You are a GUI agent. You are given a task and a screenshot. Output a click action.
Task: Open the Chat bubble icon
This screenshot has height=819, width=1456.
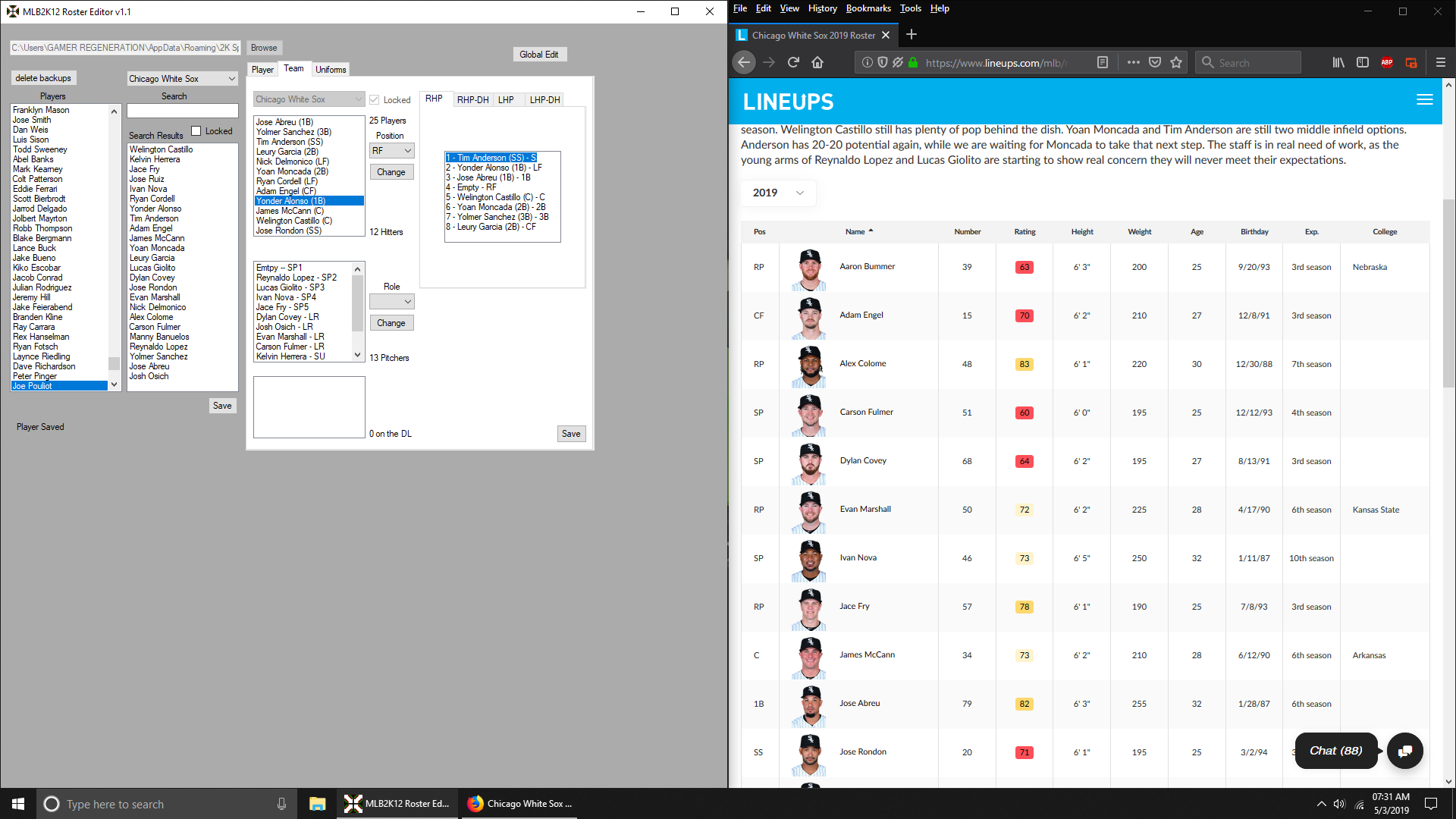(x=1405, y=751)
